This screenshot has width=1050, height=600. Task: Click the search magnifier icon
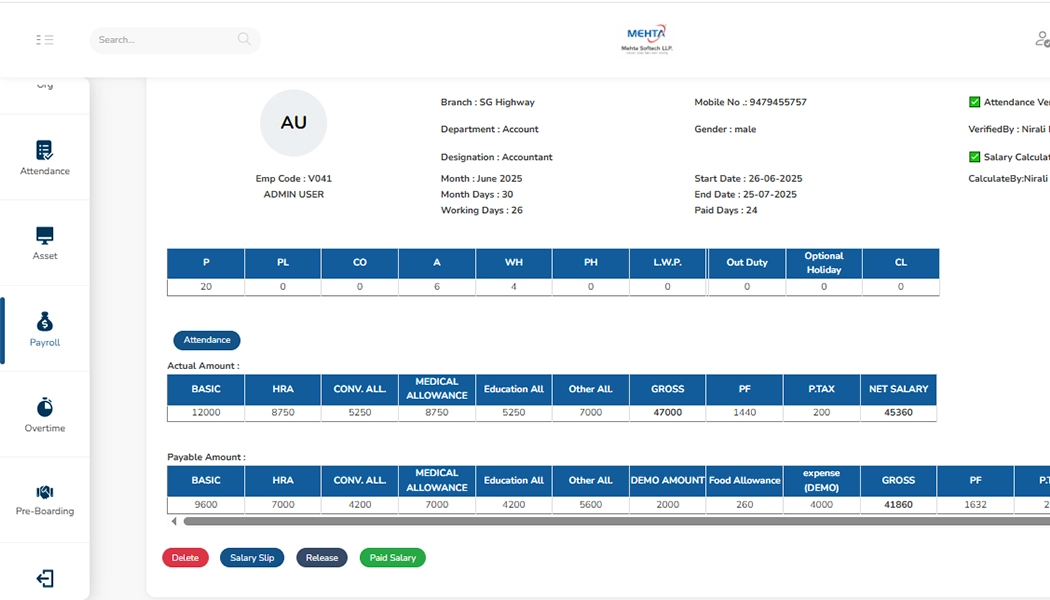[243, 39]
